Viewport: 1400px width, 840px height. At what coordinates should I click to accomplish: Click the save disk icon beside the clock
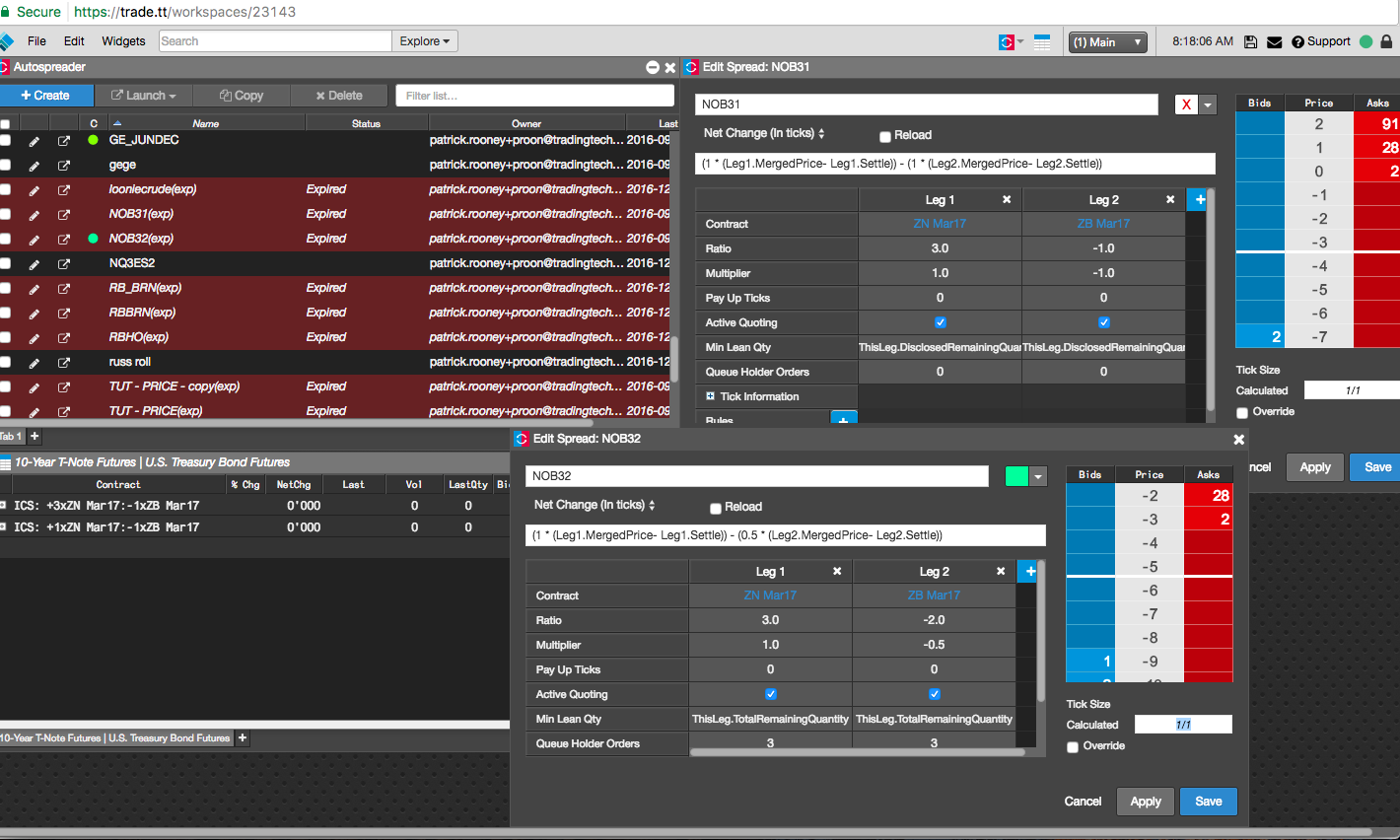tap(1250, 42)
